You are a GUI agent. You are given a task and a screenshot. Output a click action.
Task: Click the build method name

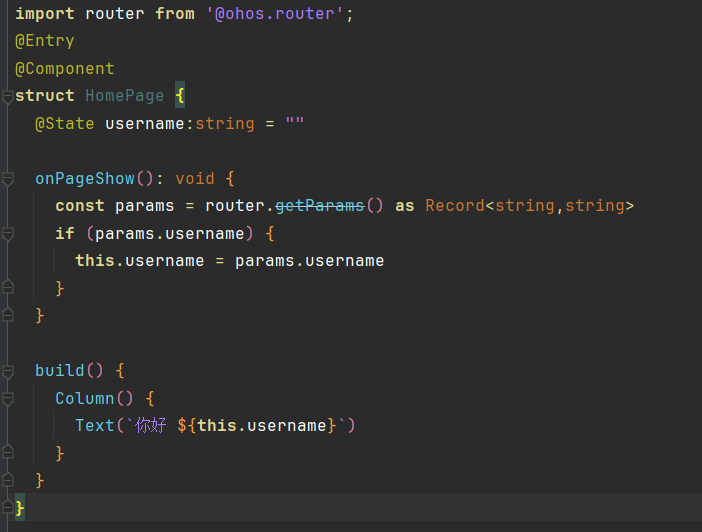pyautogui.click(x=60, y=371)
